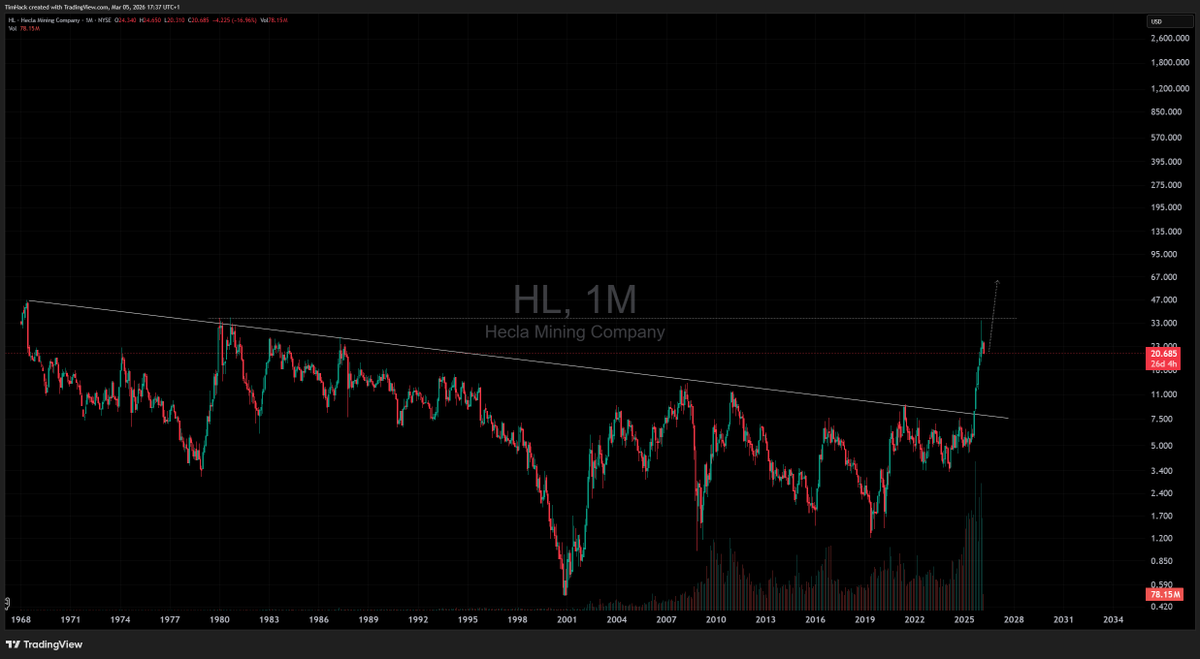
Task: Click the 395.000 price axis label
Action: pos(1166,161)
